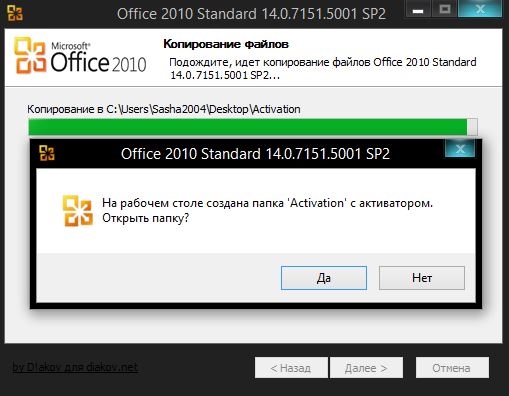The width and height of the screenshot is (509, 396).
Task: Click the Открыть папку? message text
Action: [145, 218]
